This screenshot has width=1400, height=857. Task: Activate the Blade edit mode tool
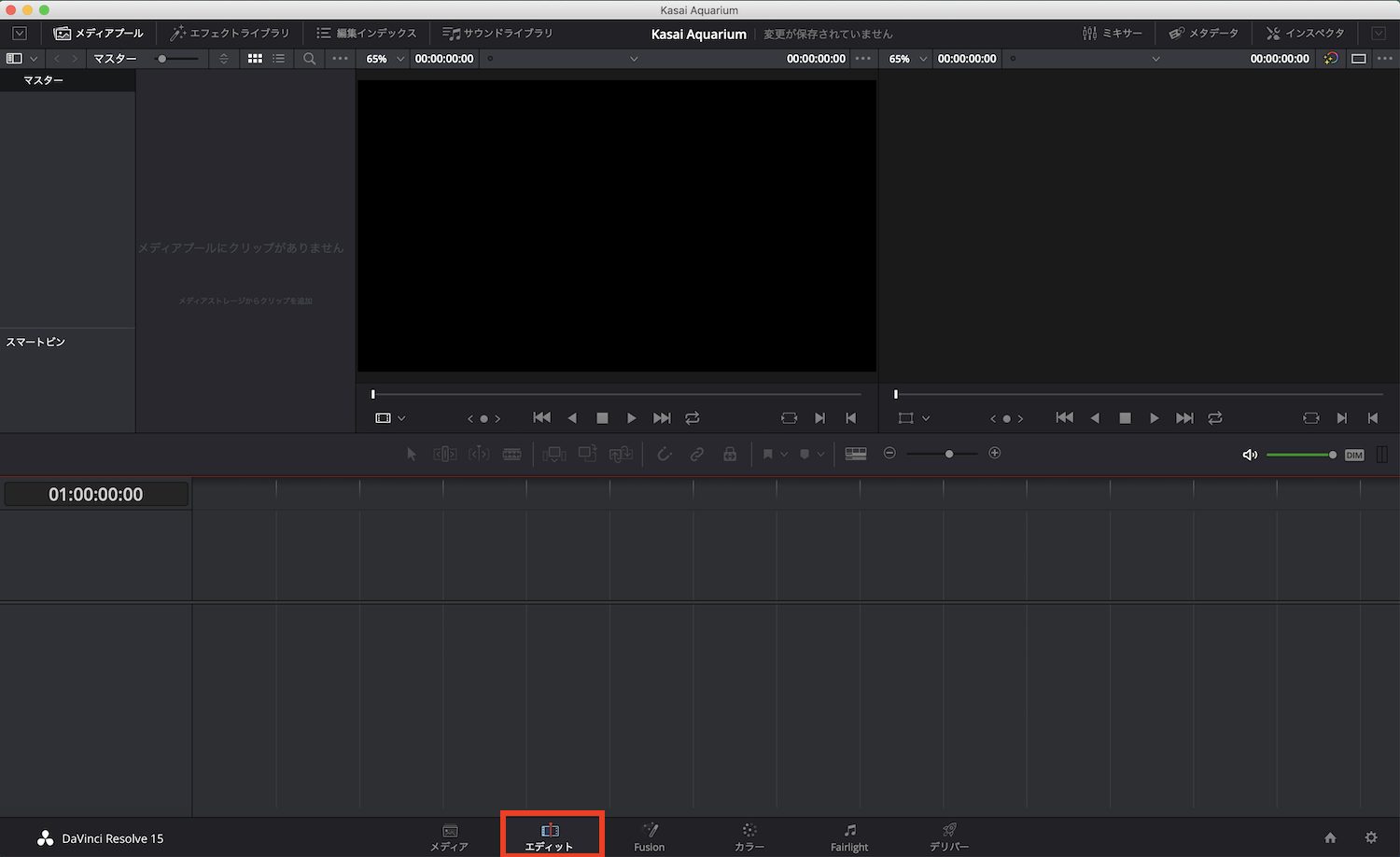[x=512, y=454]
